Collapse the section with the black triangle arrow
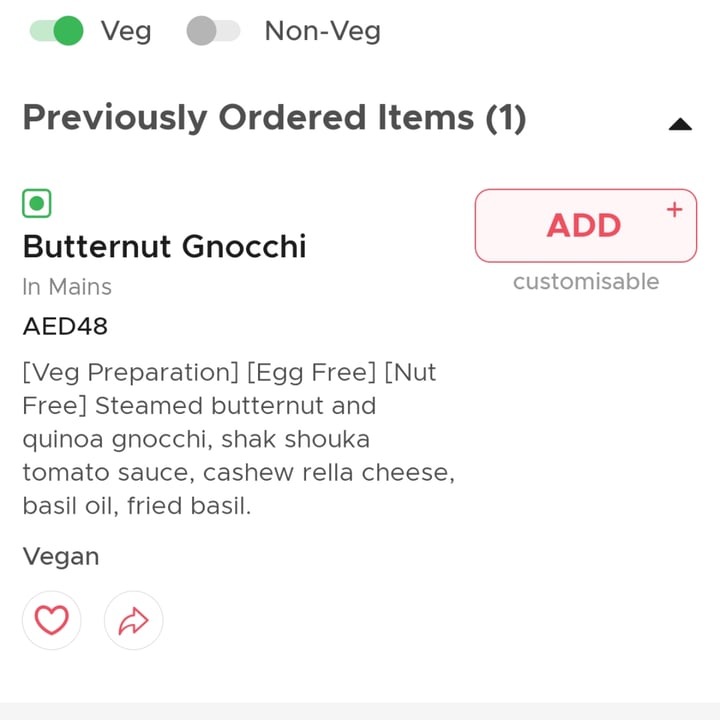720x720 pixels. coord(680,124)
